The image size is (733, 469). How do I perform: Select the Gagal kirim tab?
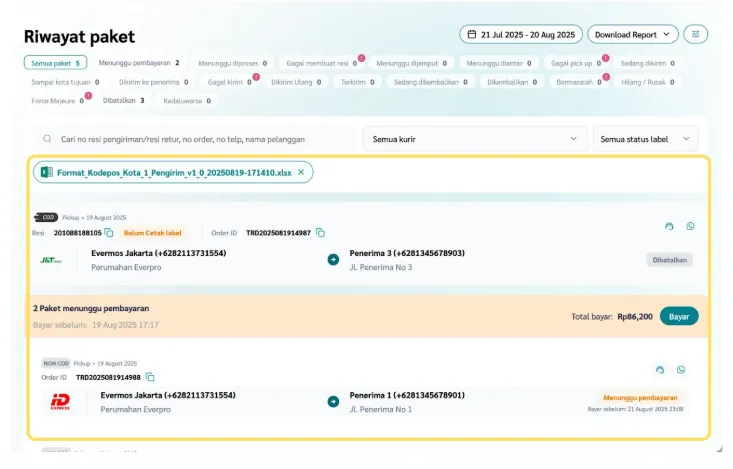pyautogui.click(x=228, y=82)
